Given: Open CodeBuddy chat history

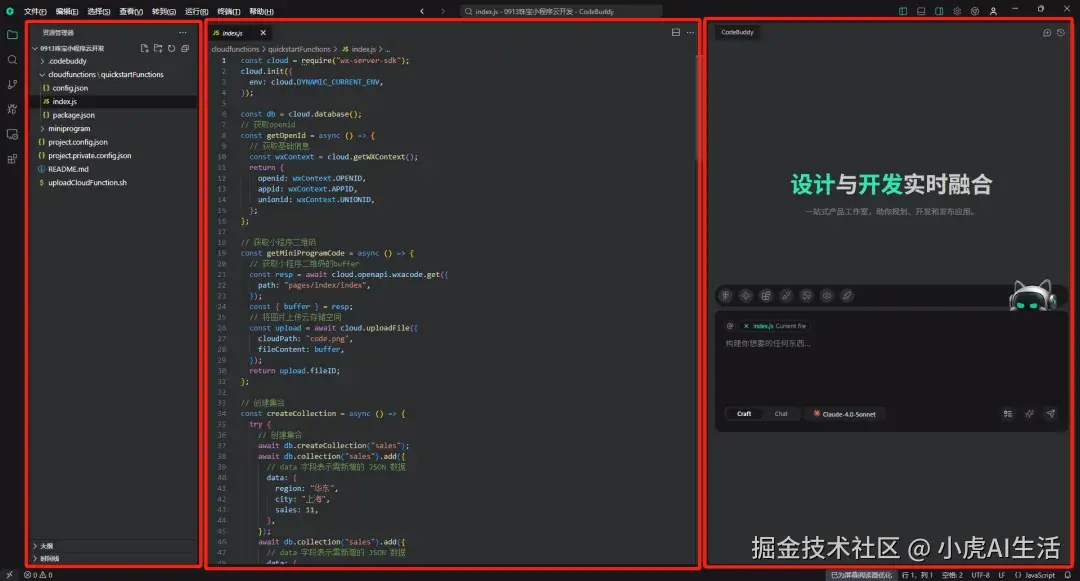Looking at the screenshot, I should pyautogui.click(x=1061, y=32).
